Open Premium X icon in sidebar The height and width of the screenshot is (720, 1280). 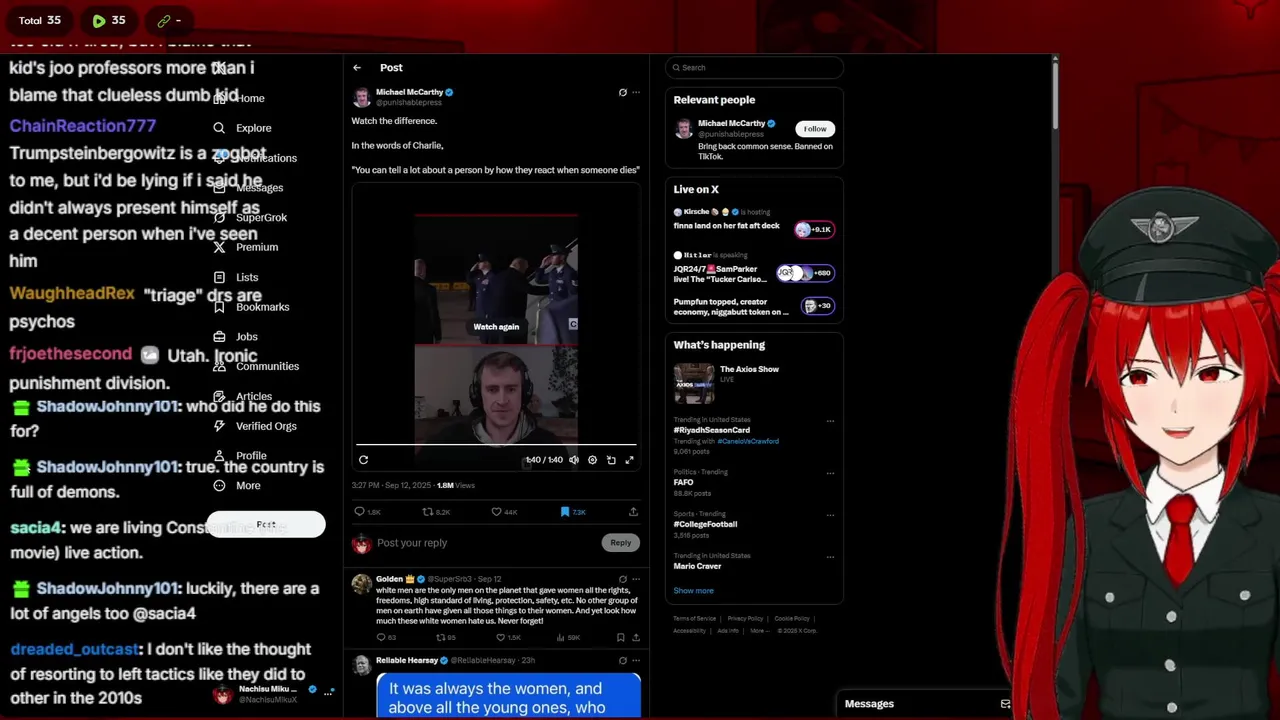tap(219, 247)
